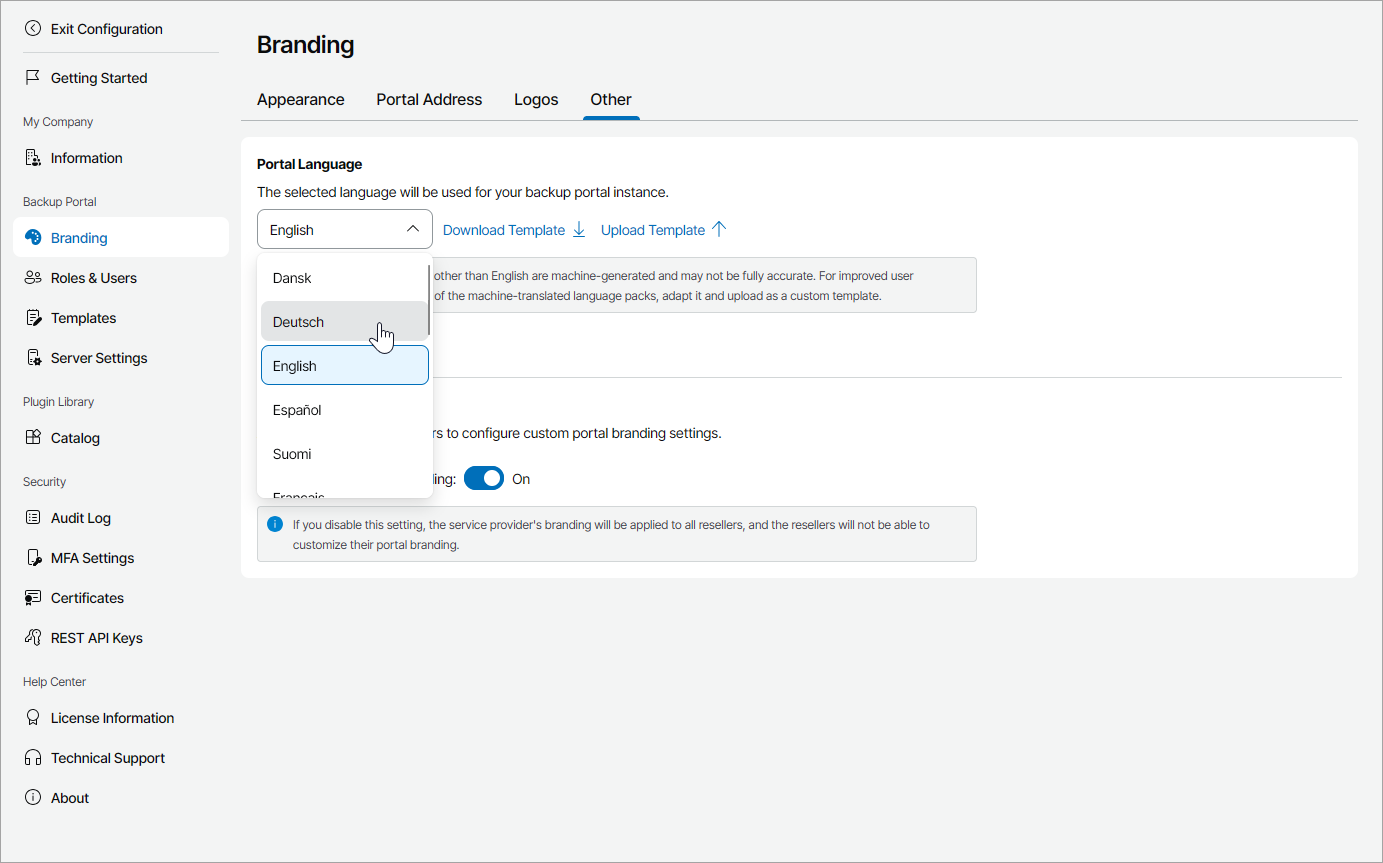Click the REST API Keys key icon
1383x863 pixels.
point(33,638)
